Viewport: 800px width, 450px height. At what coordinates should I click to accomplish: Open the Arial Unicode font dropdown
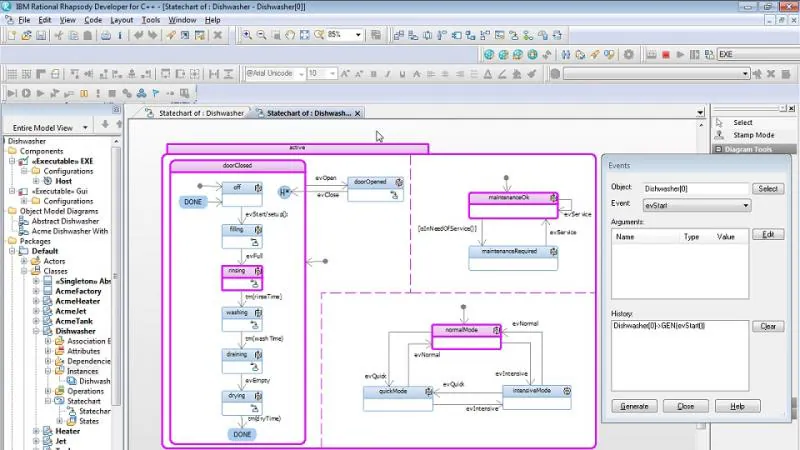[x=301, y=74]
